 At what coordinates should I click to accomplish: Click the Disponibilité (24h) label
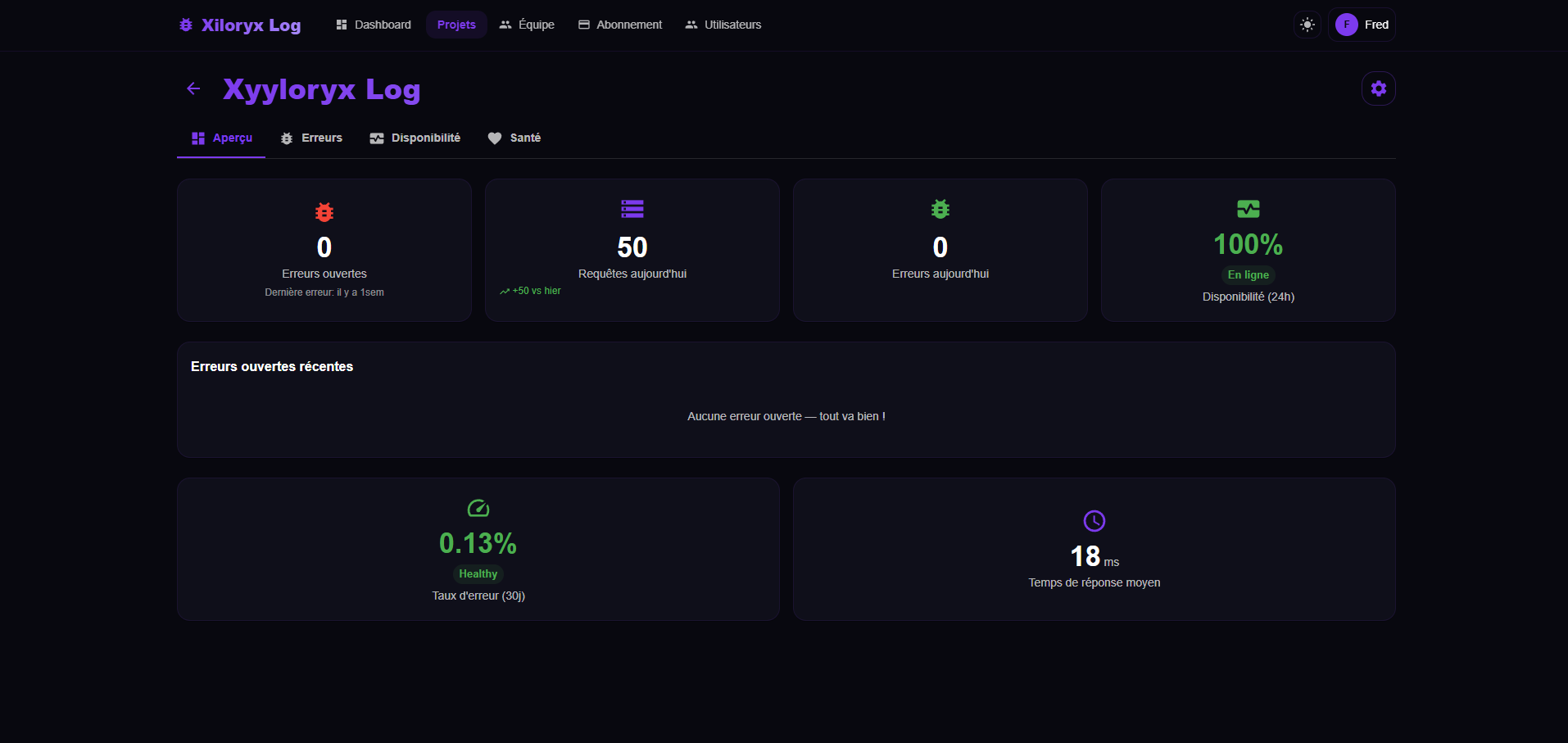pos(1249,297)
